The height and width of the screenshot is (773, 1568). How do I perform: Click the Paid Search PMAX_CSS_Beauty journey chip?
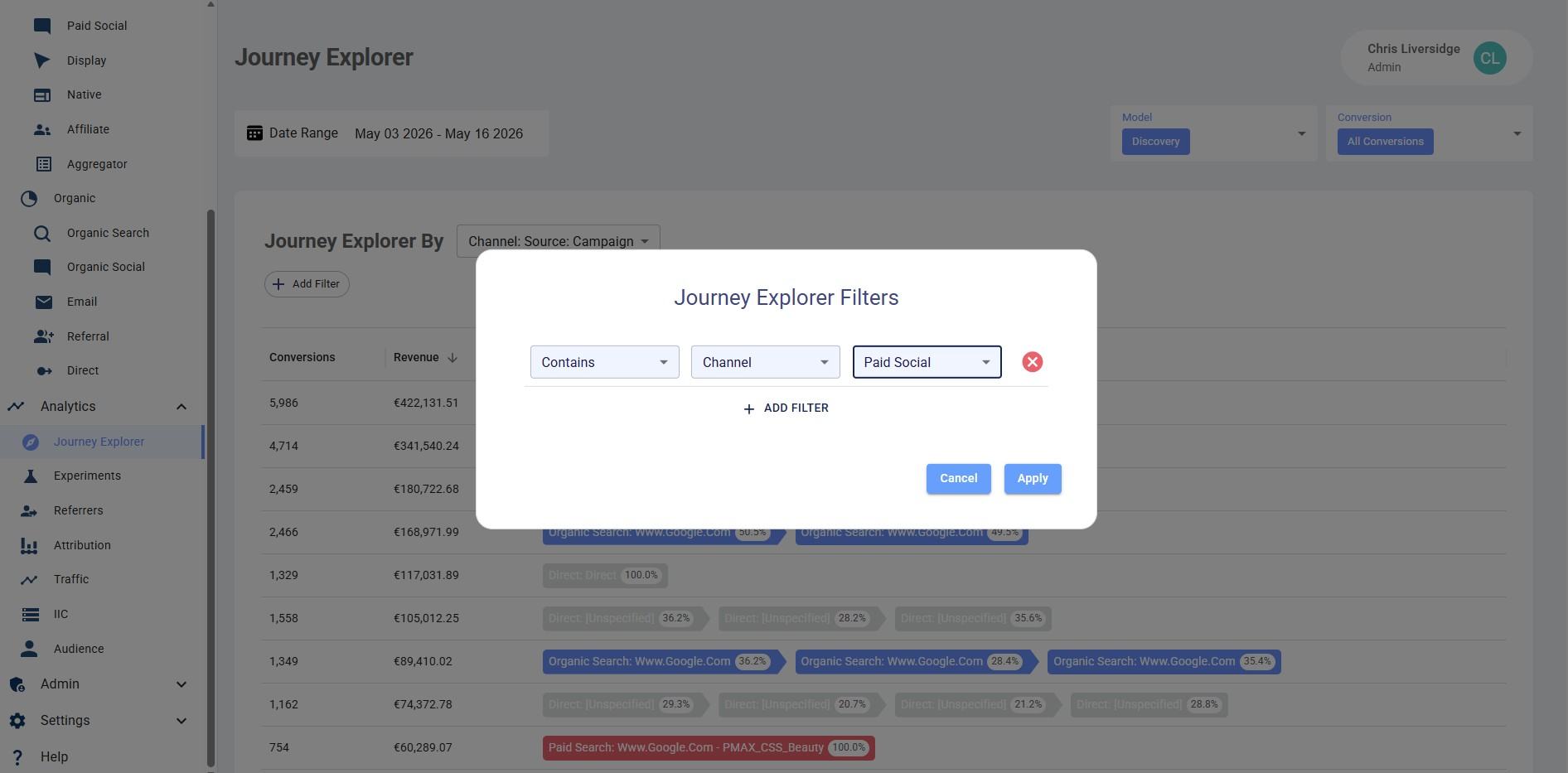tap(709, 748)
